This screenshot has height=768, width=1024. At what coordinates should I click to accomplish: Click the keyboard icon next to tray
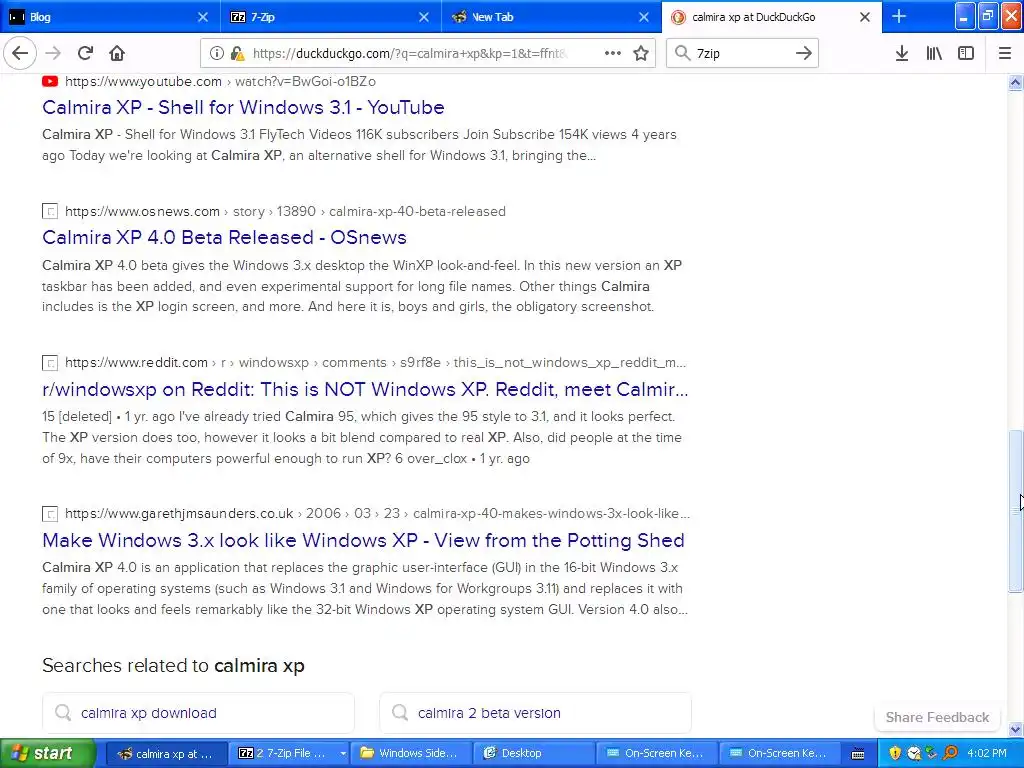tap(858, 754)
